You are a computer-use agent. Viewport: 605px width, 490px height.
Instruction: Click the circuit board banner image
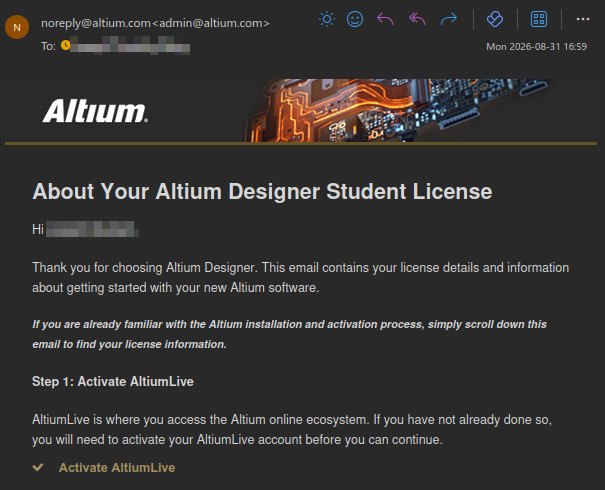click(x=397, y=110)
